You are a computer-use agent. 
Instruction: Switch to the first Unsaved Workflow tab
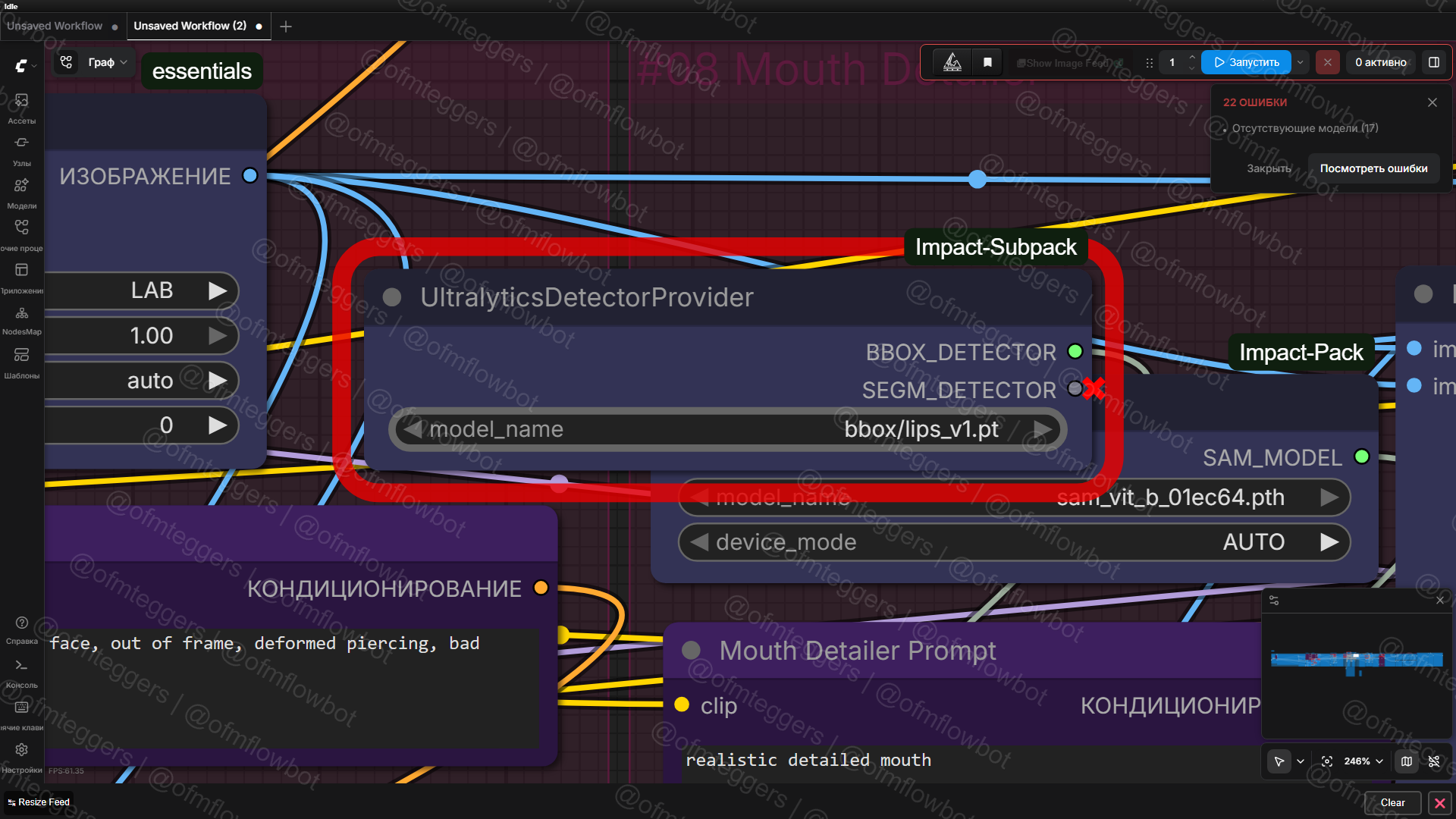[55, 26]
